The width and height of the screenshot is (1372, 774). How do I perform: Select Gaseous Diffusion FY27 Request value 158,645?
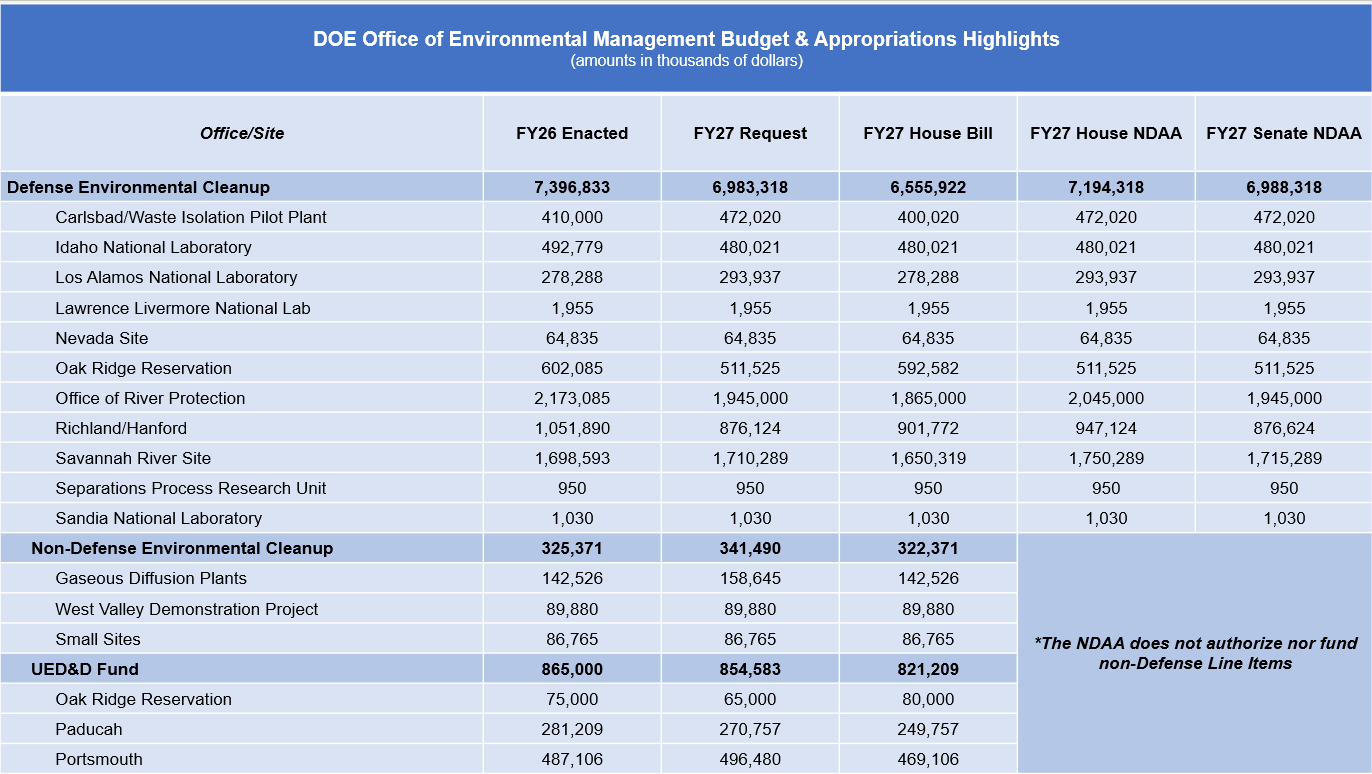750,578
